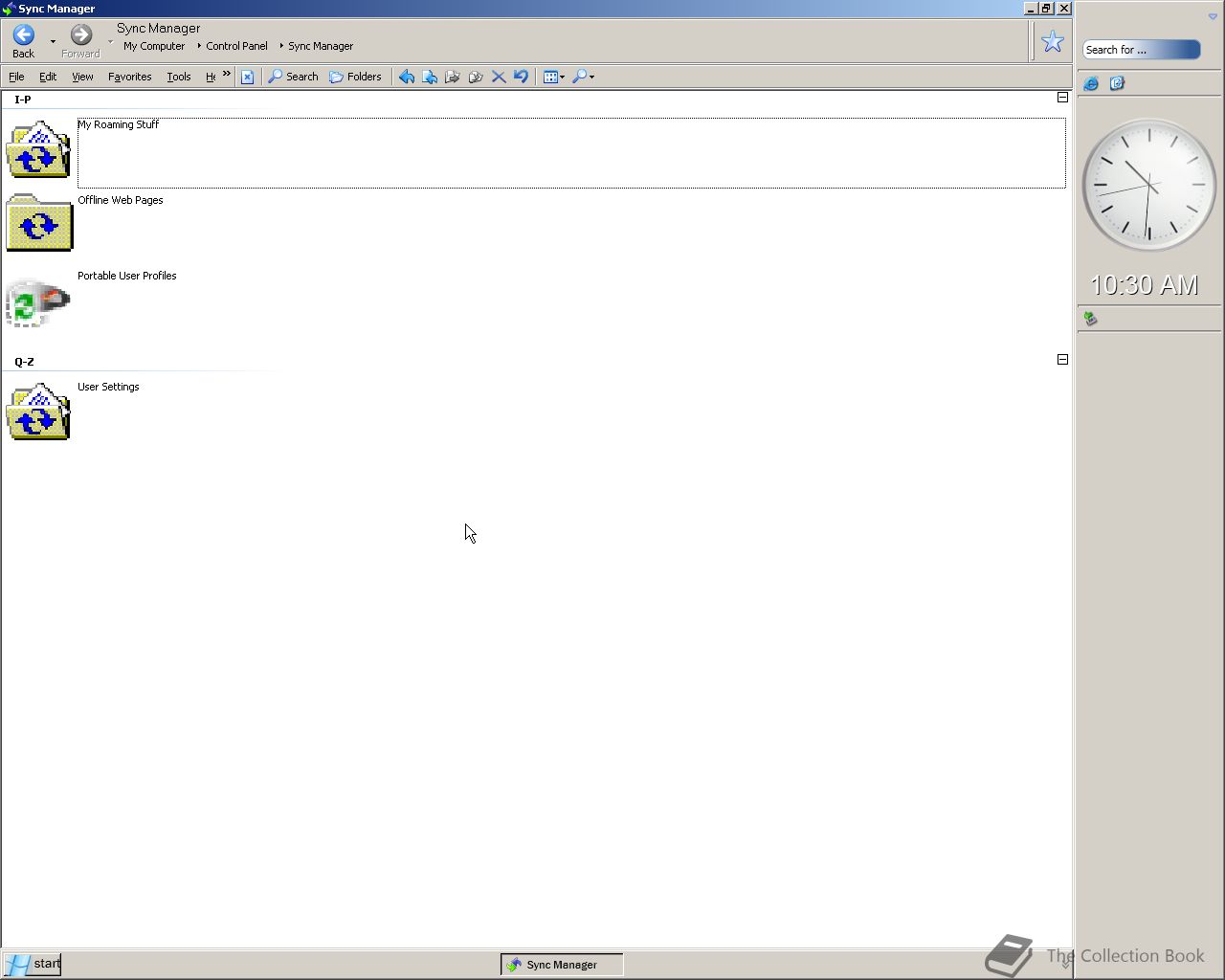The width and height of the screenshot is (1225, 980).
Task: Toggle the Folders pane button
Action: [355, 77]
